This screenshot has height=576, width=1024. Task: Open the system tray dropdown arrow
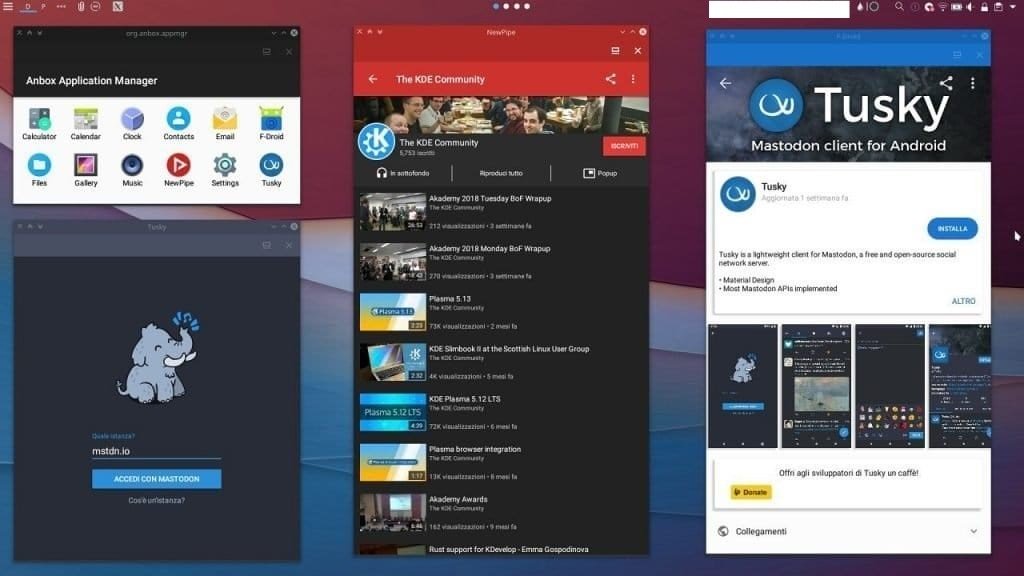point(1013,7)
